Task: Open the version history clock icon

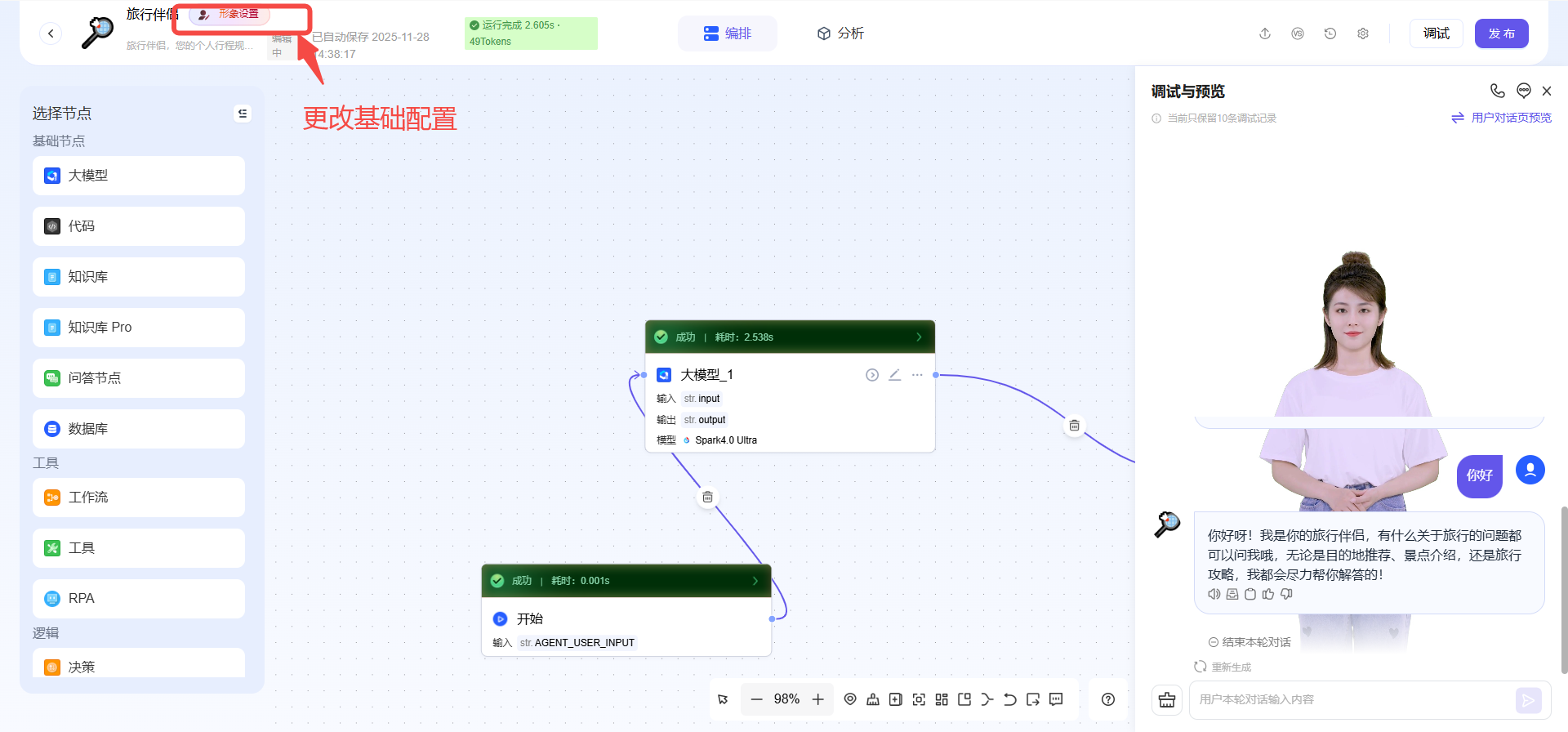Action: point(1330,33)
